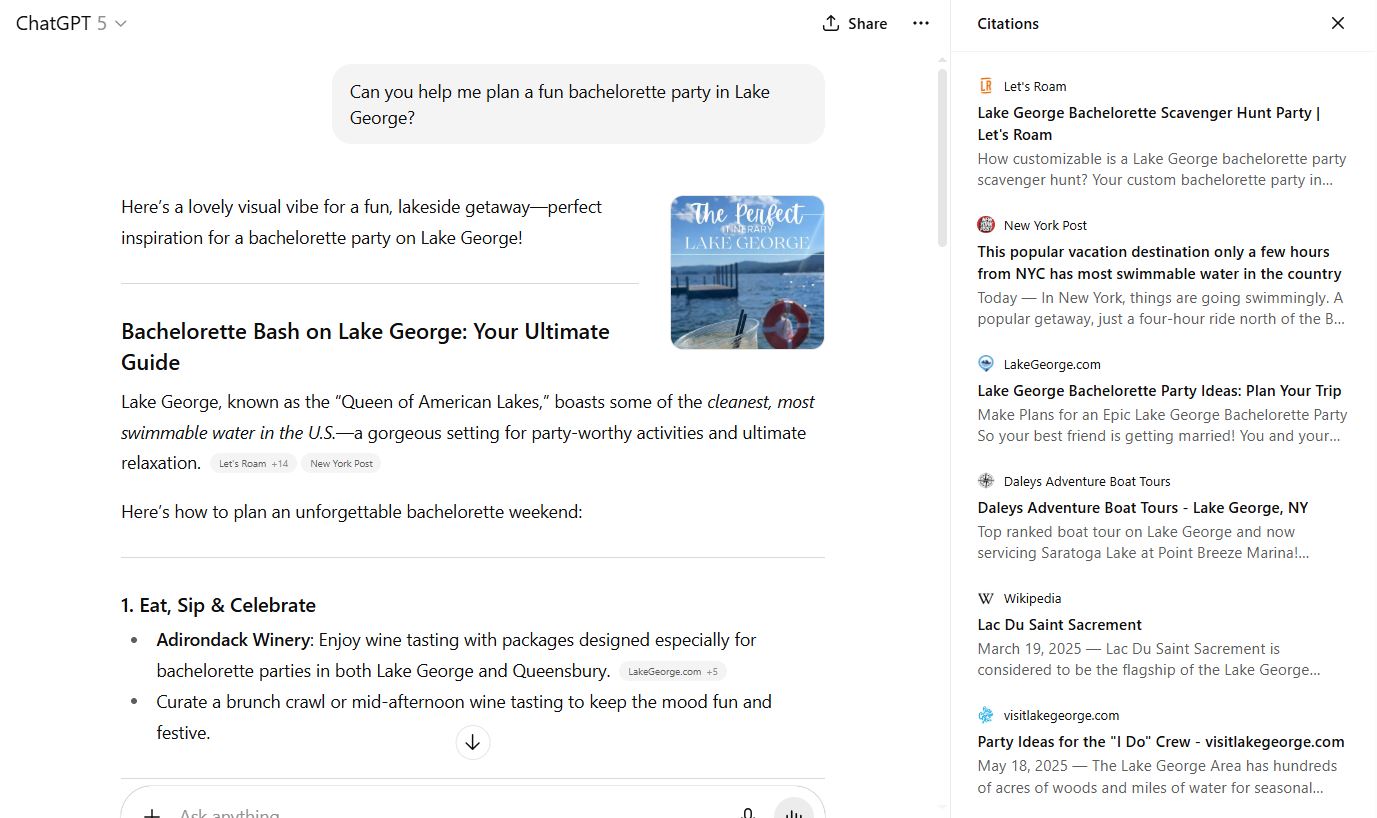Click the visitlakegeorge.com source name label
Screen dimensions: 1377x818
coord(1061,715)
